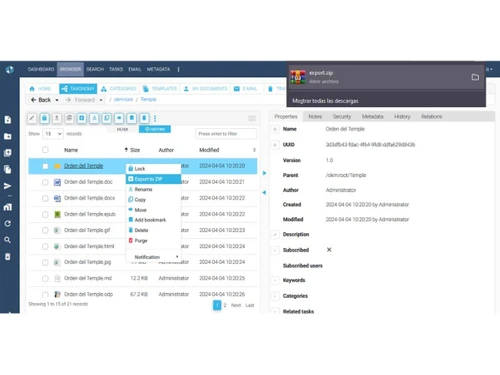The width and height of the screenshot is (500, 375).
Task: Check the Orden del Temple.gif checkbox
Action: click(45, 230)
